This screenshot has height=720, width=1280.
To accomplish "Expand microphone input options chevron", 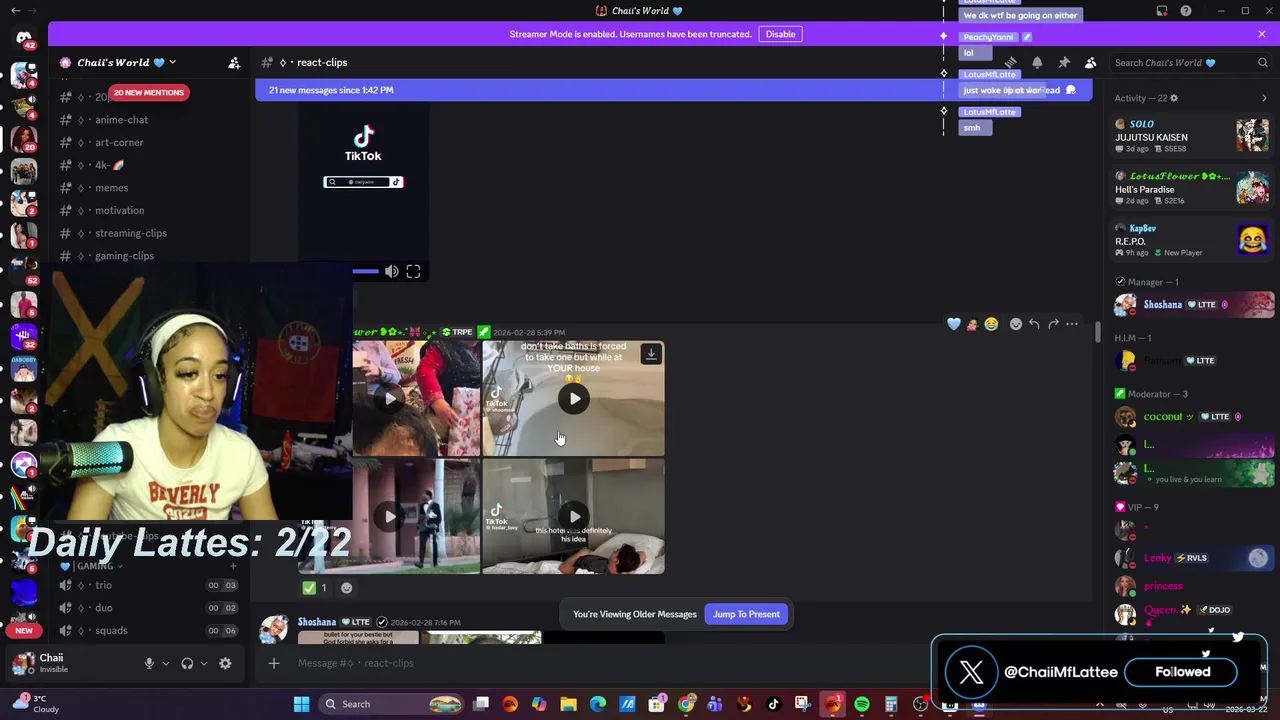I will point(165,663).
